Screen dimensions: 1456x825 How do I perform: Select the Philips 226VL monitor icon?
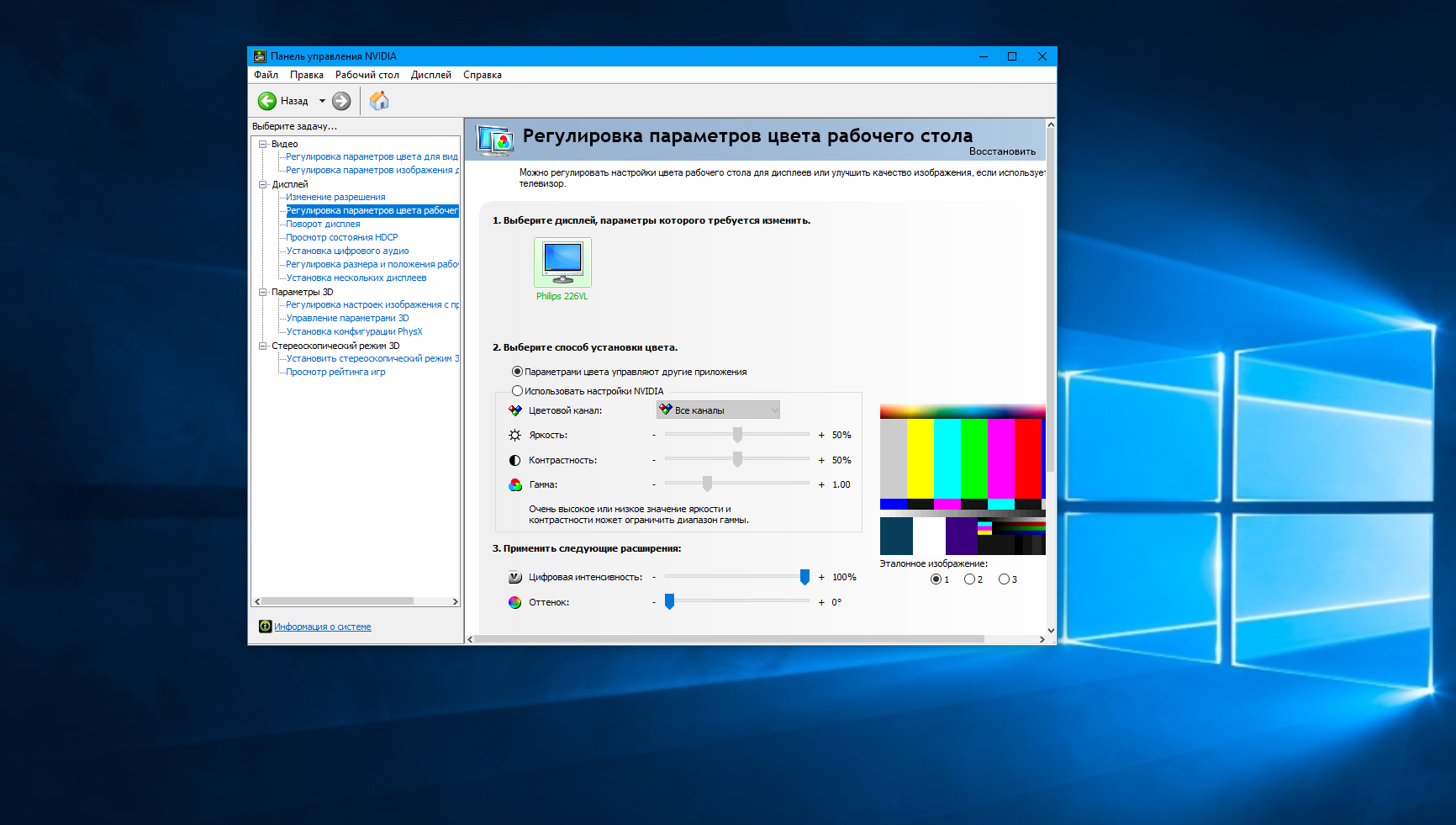click(562, 262)
